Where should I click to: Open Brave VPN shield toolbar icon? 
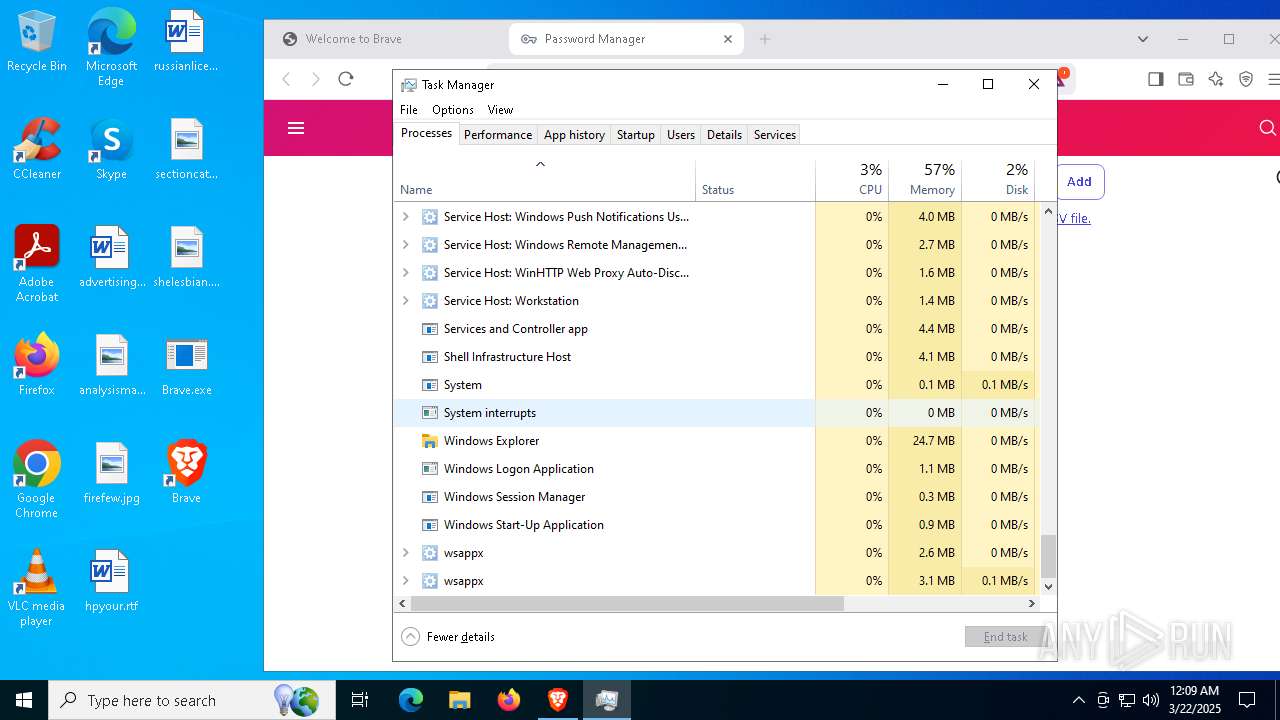coord(1246,79)
